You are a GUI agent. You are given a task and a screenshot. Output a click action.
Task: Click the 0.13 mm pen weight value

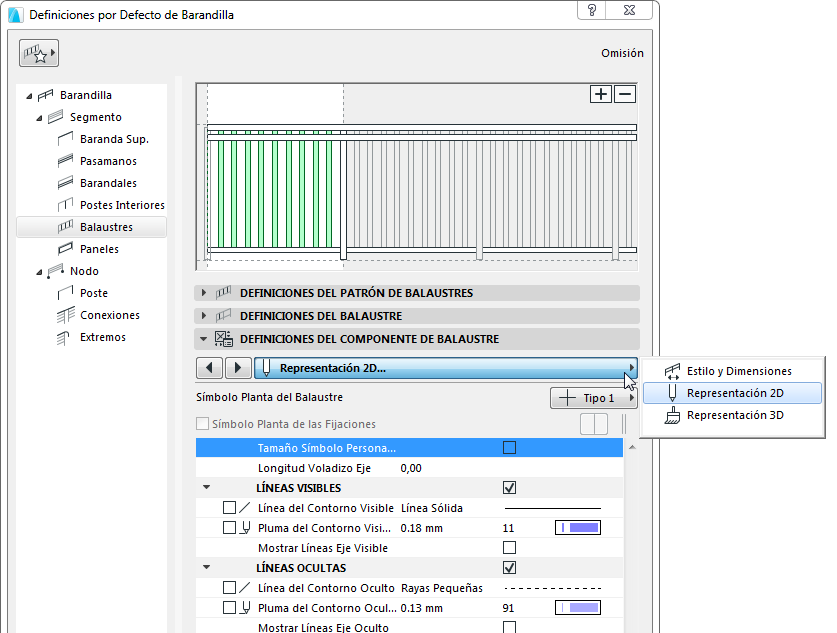422,608
